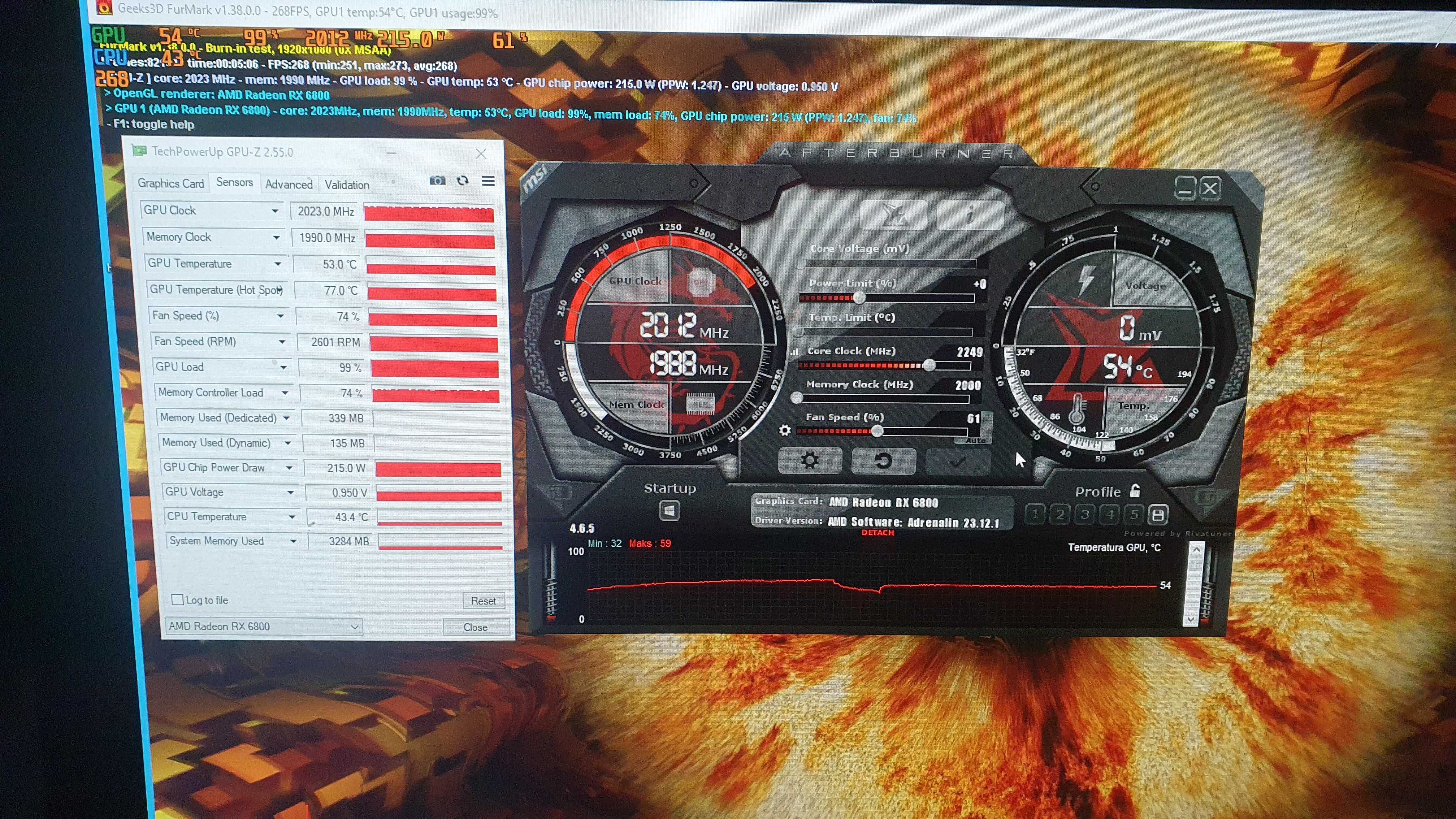This screenshot has width=1456, height=819.
Task: Save profile with floppy disk icon
Action: tap(1158, 515)
